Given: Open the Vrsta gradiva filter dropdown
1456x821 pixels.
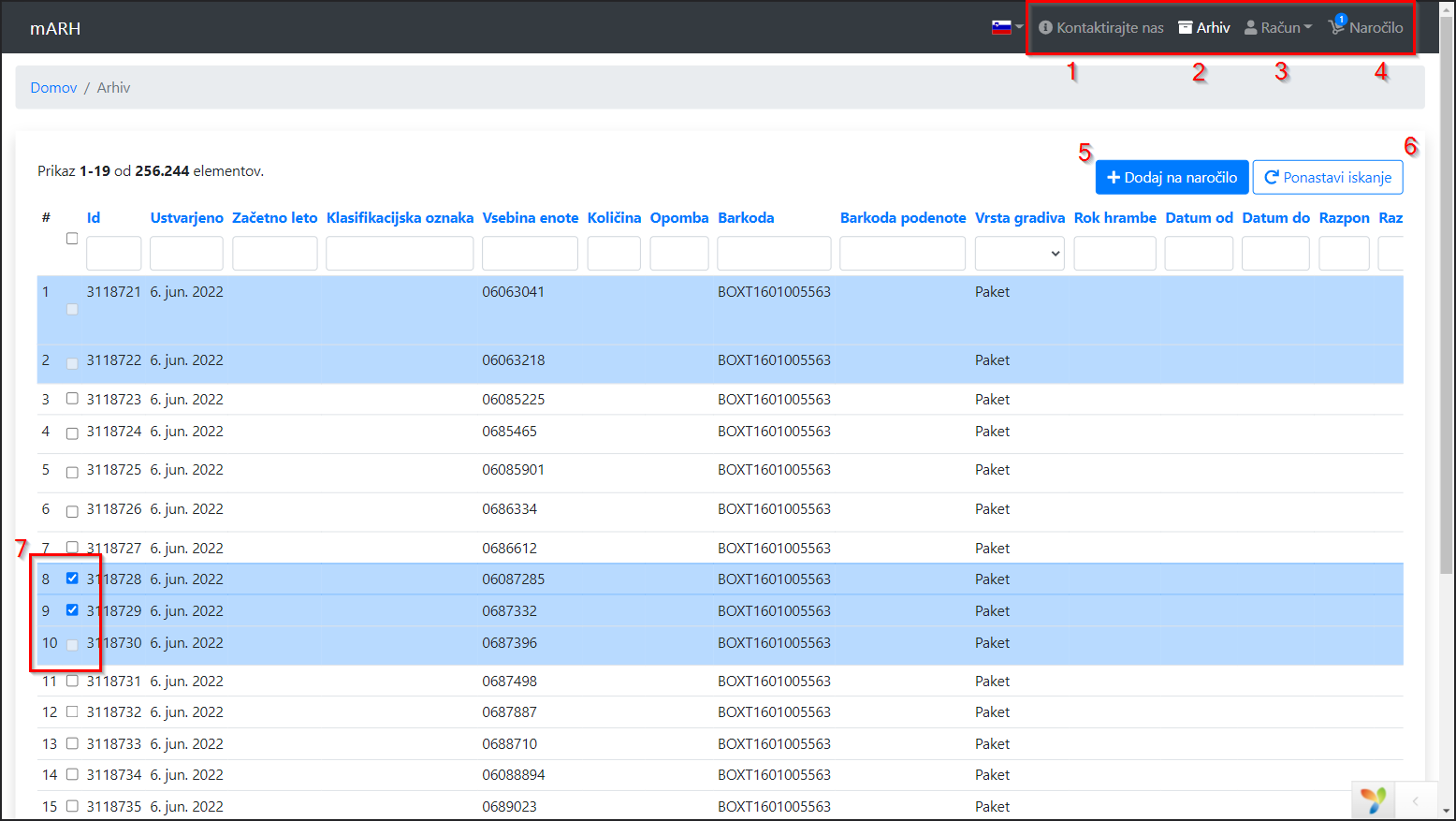Looking at the screenshot, I should point(1019,254).
